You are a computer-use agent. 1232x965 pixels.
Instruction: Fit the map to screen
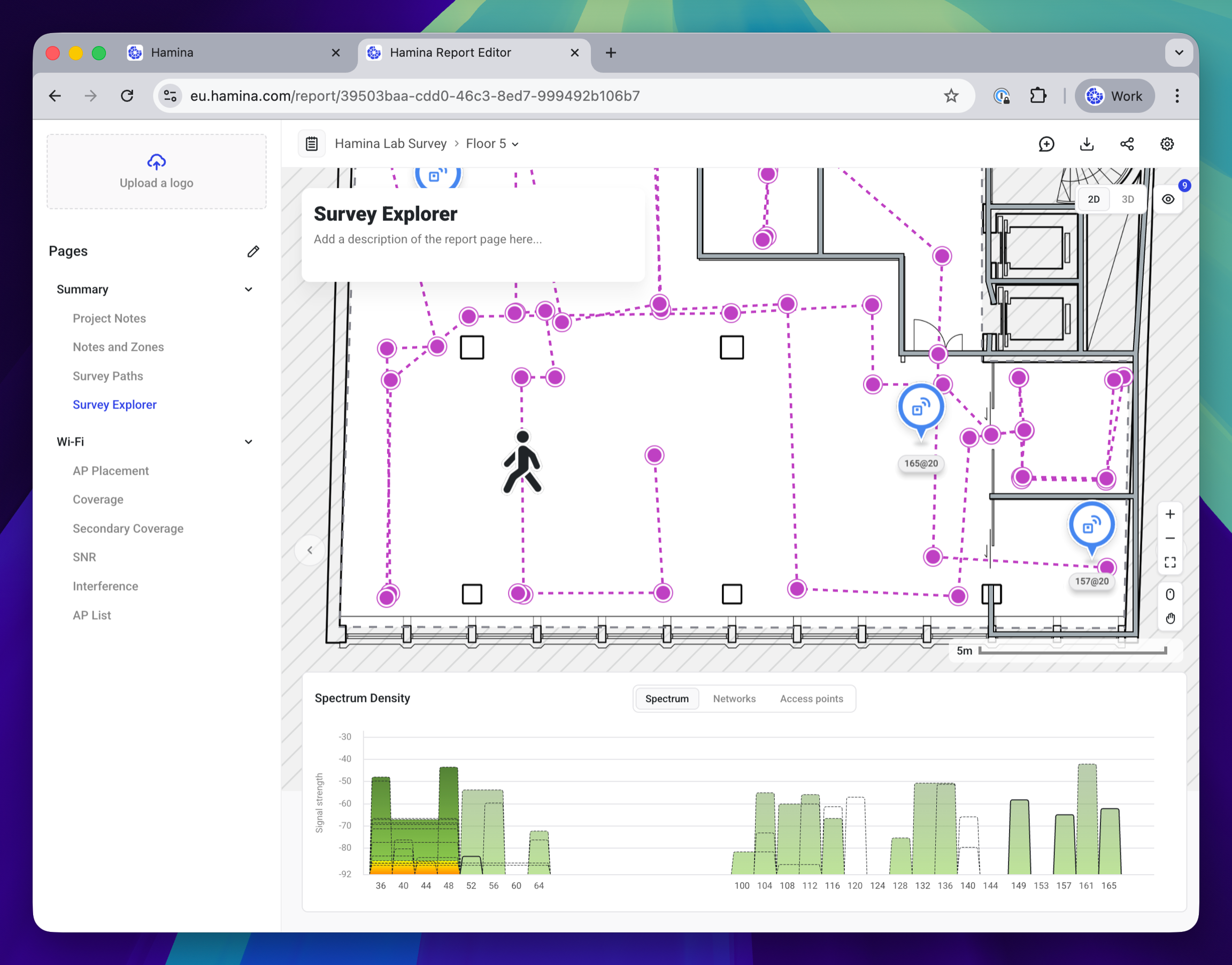click(1170, 562)
